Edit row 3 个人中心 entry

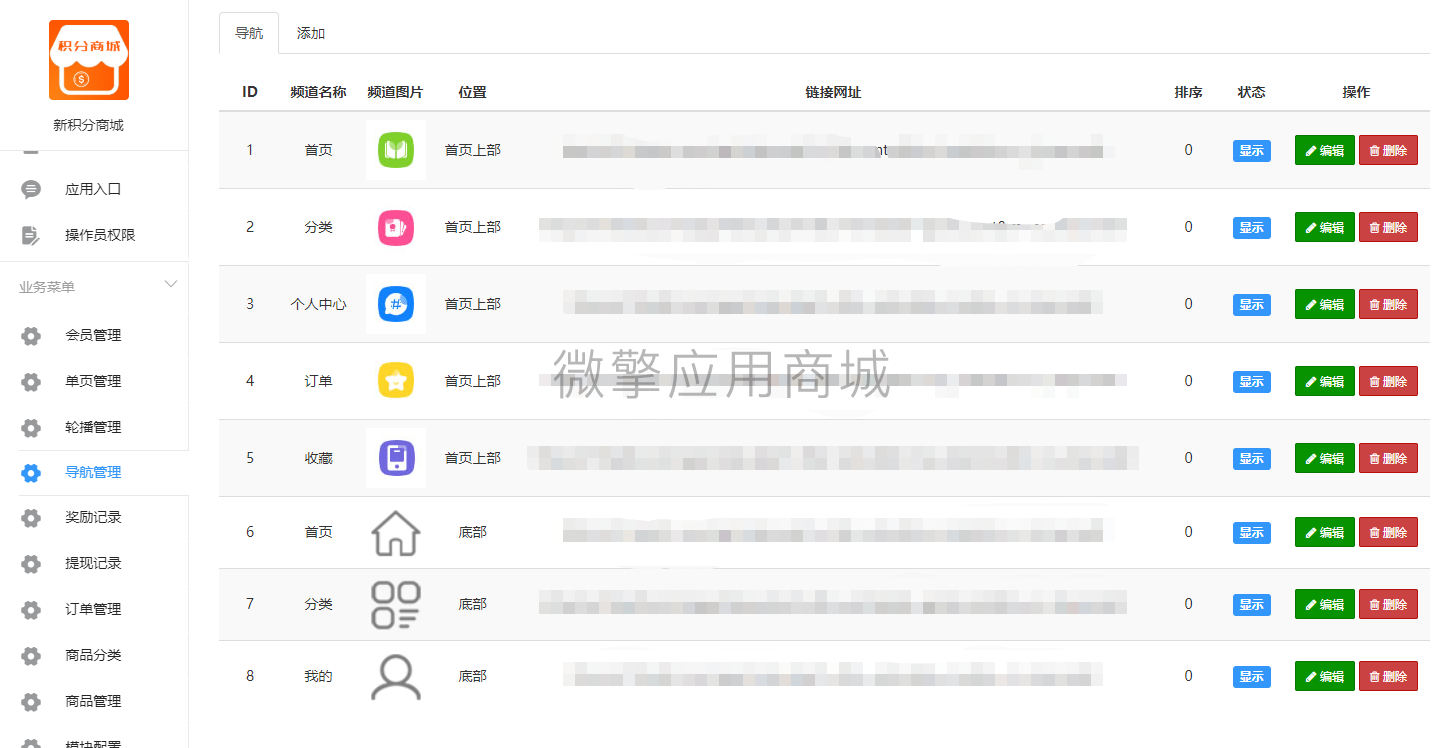(1325, 304)
